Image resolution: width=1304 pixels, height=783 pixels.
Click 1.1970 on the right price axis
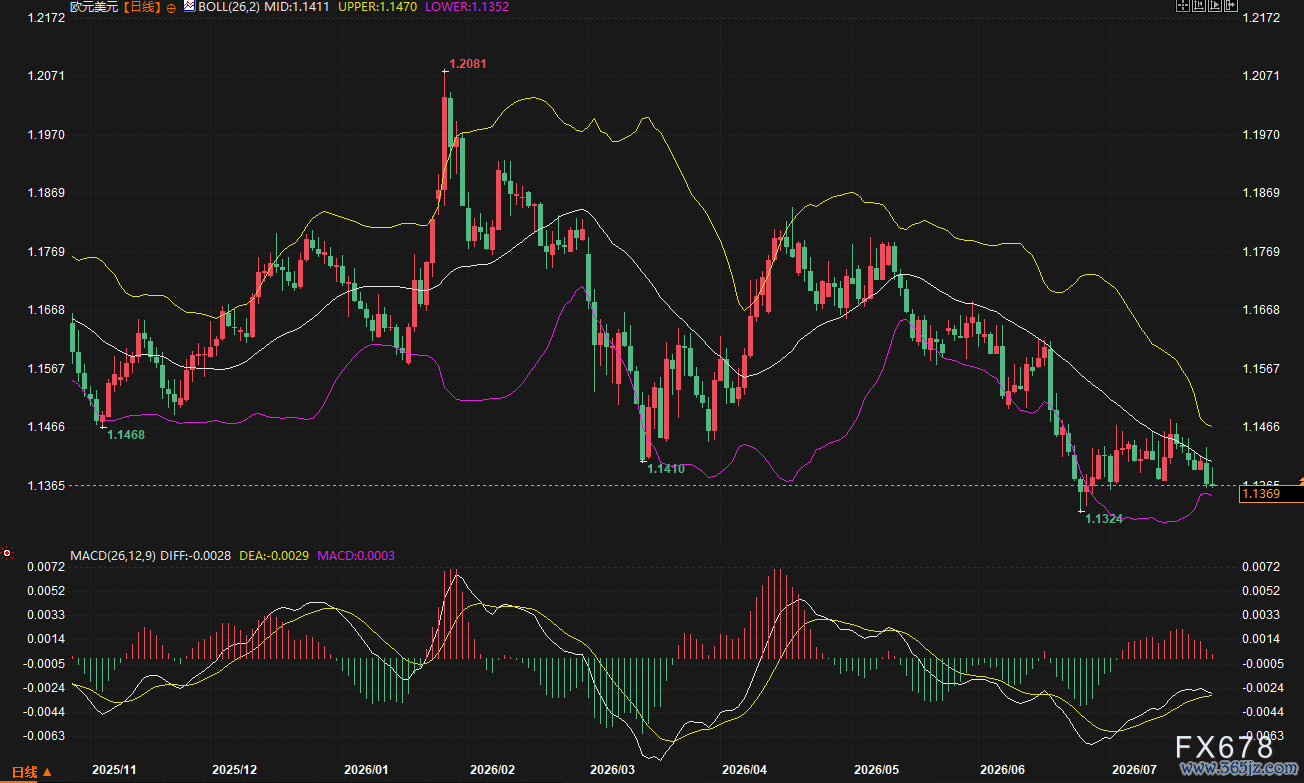[1260, 134]
